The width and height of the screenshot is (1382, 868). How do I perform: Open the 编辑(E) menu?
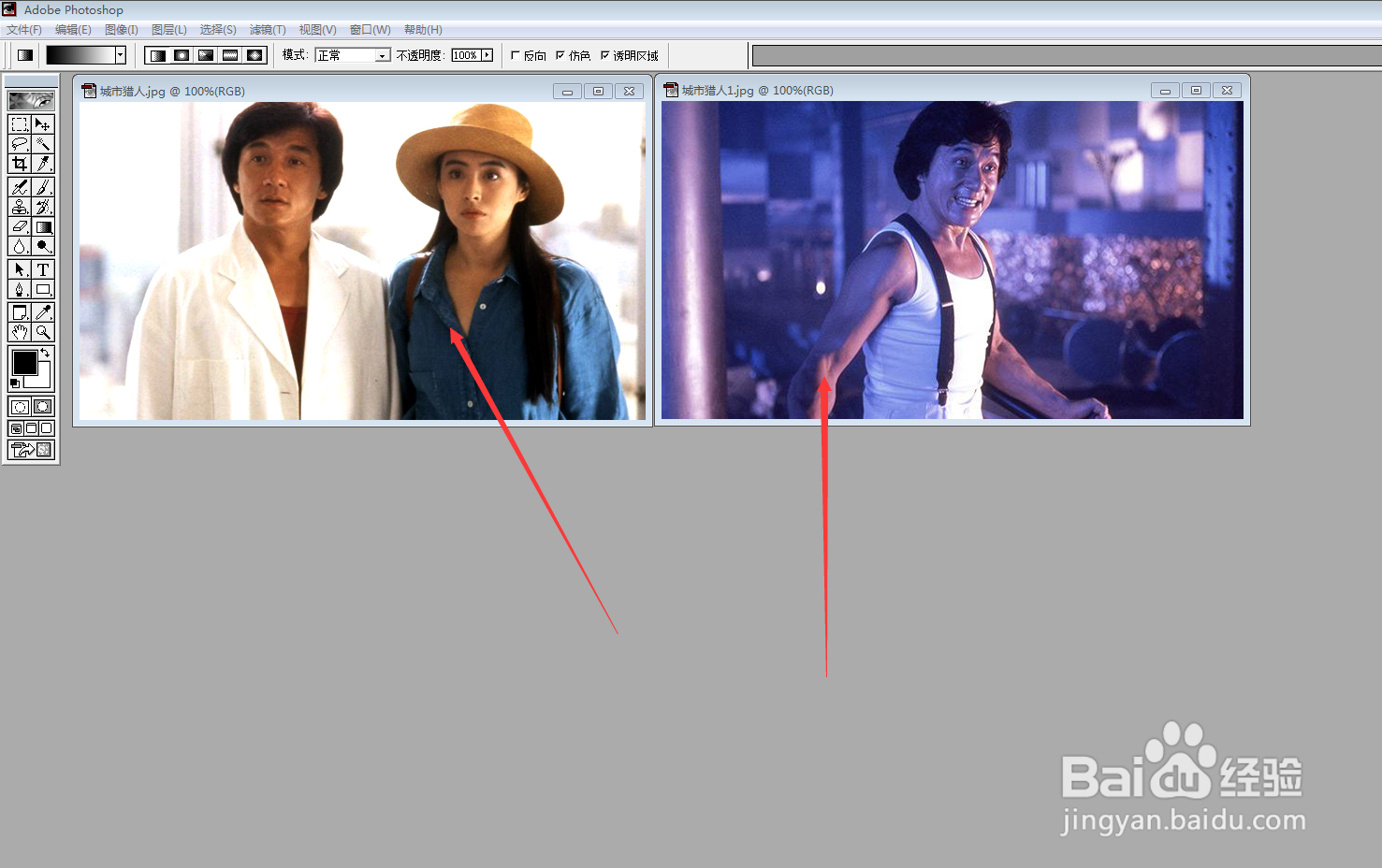coord(73,30)
